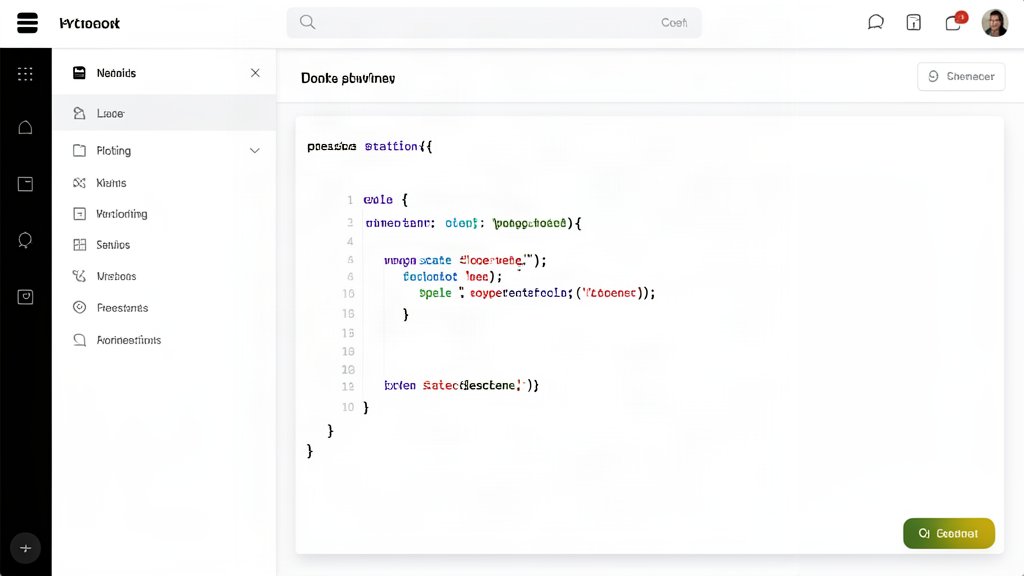The width and height of the screenshot is (1024, 576).
Task: Select the Freestanes menu item
Action: tap(164, 308)
